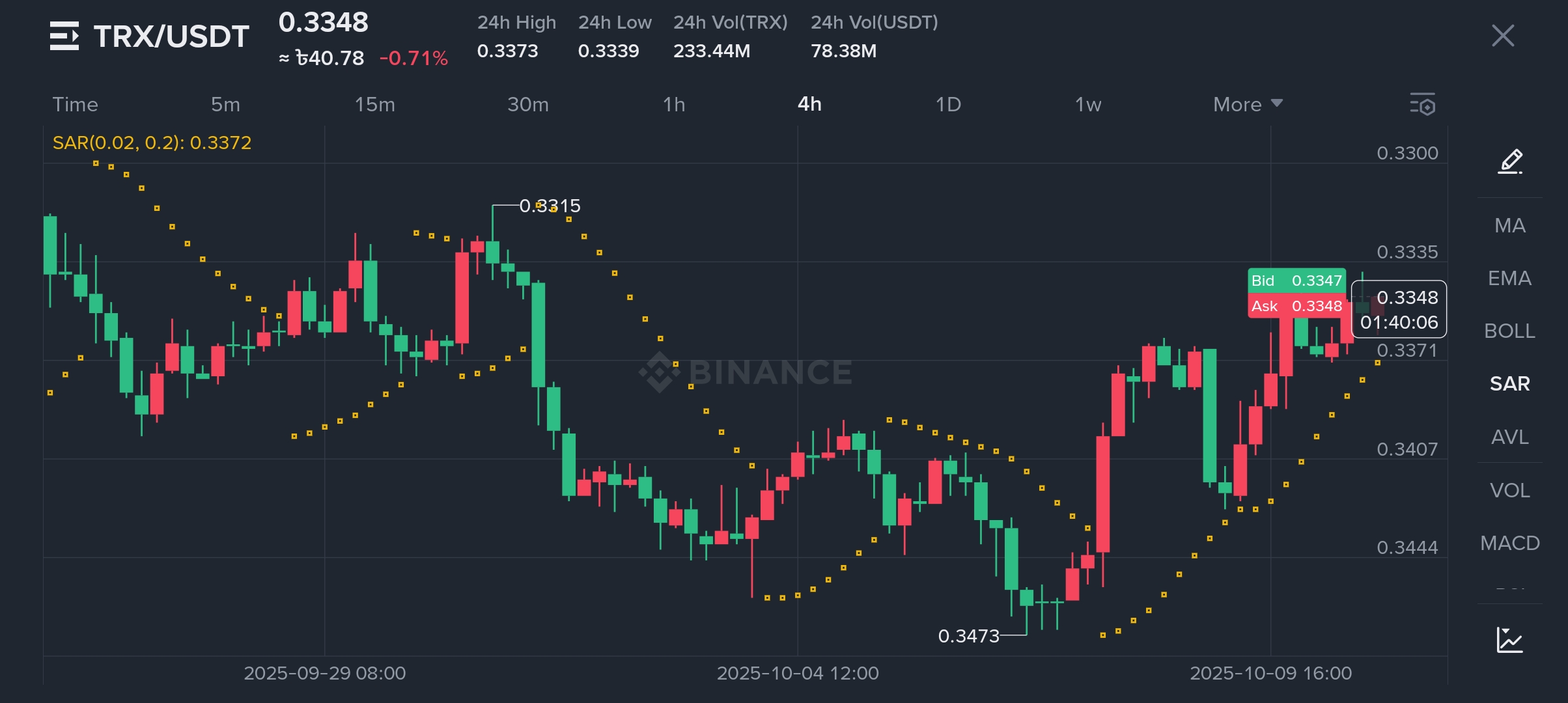Enable the VOL sub-indicator
1568x703 pixels.
(1509, 490)
